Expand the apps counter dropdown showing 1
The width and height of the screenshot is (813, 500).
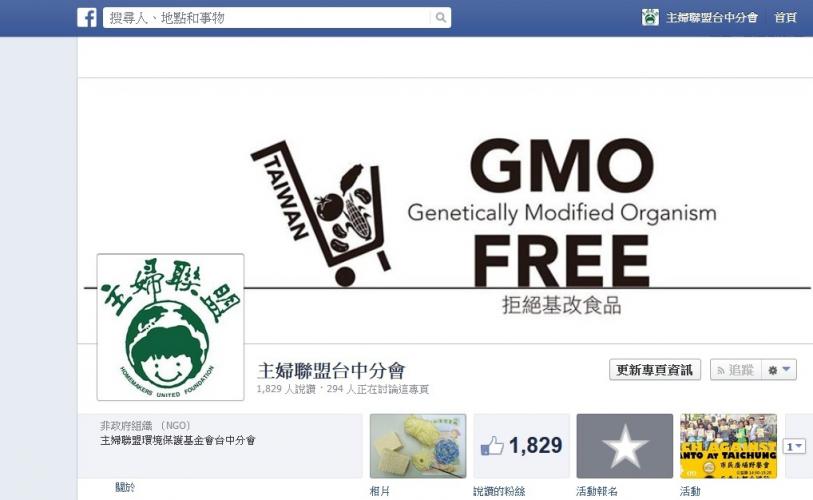[x=794, y=446]
